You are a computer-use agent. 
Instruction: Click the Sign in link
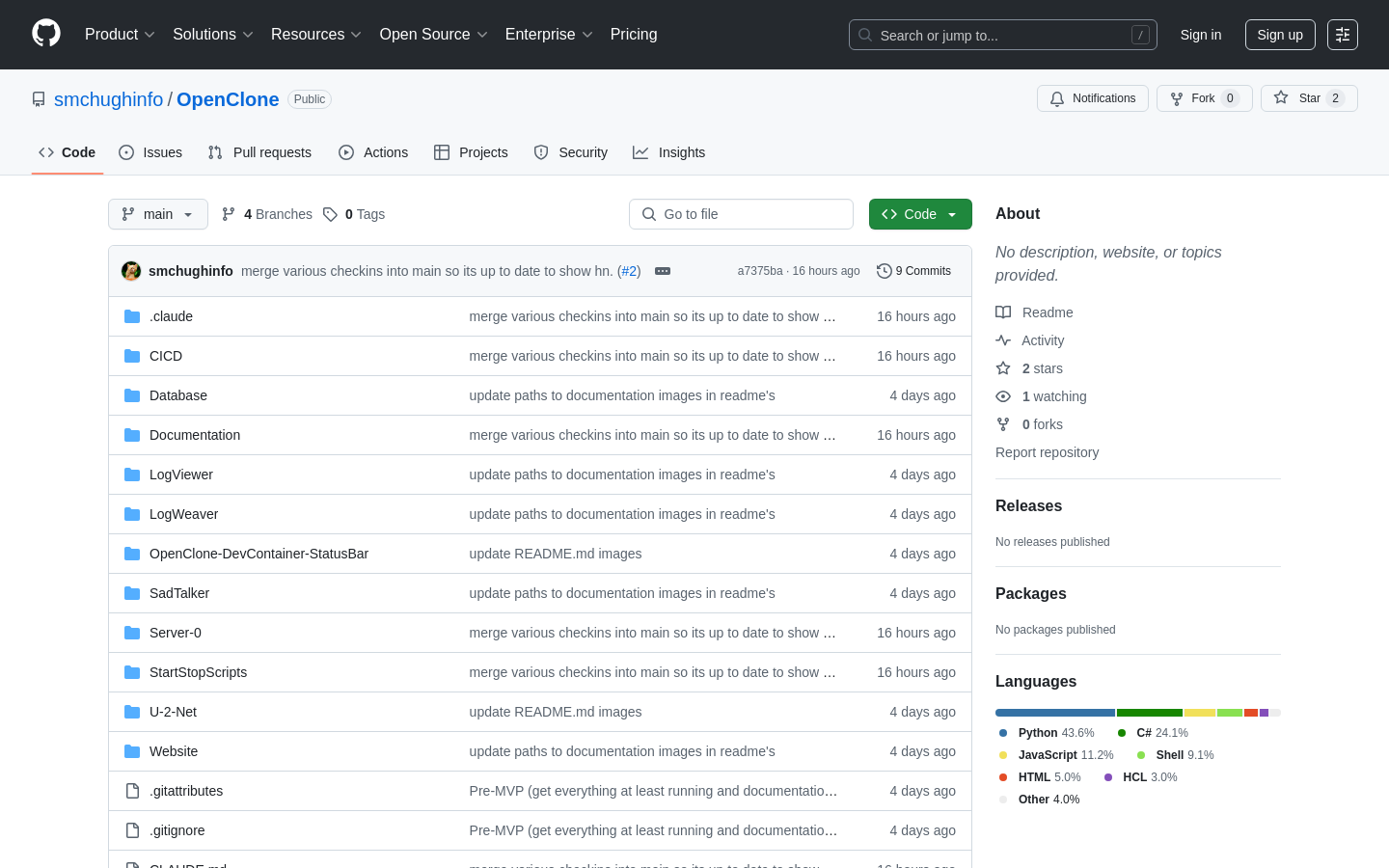(x=1201, y=35)
